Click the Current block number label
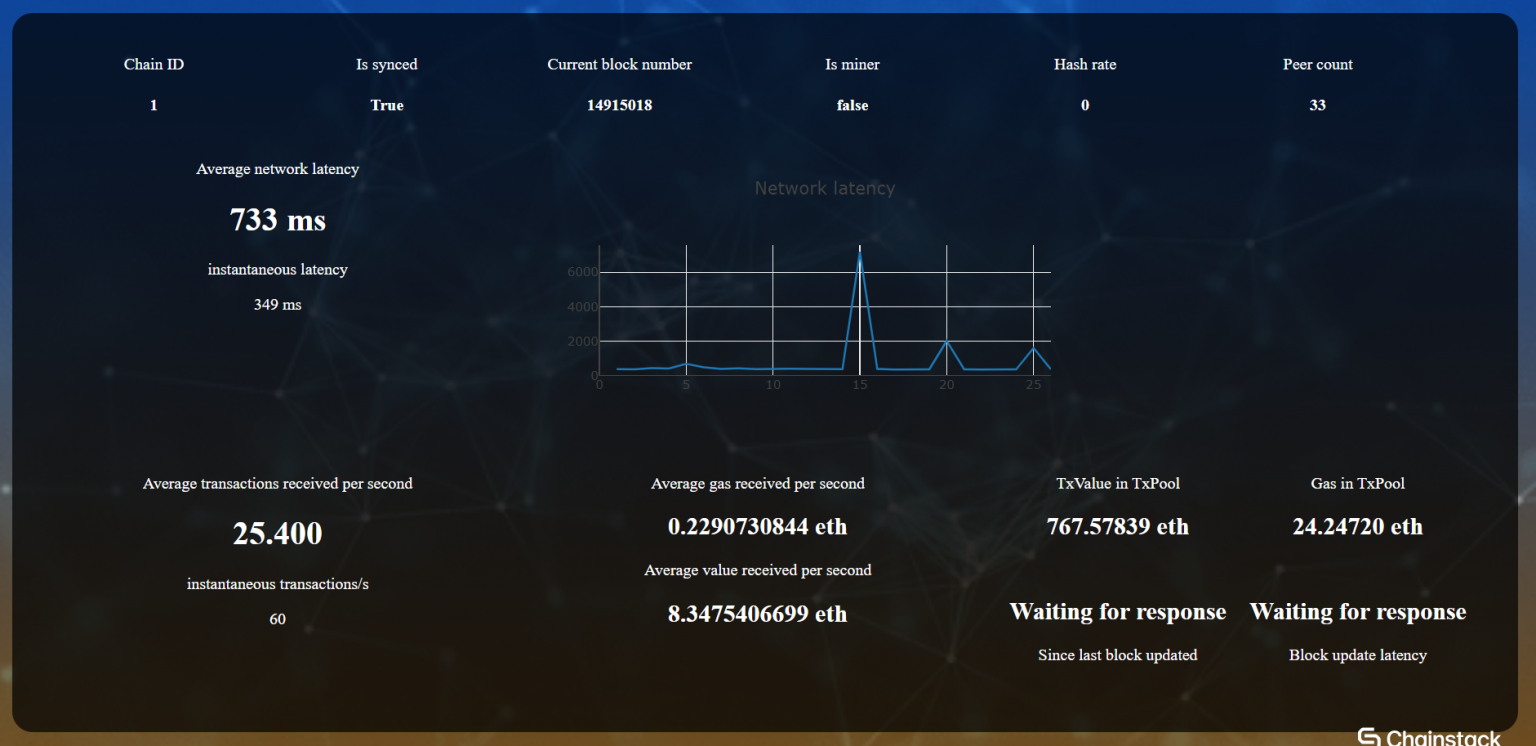Image resolution: width=1536 pixels, height=746 pixels. coord(620,64)
